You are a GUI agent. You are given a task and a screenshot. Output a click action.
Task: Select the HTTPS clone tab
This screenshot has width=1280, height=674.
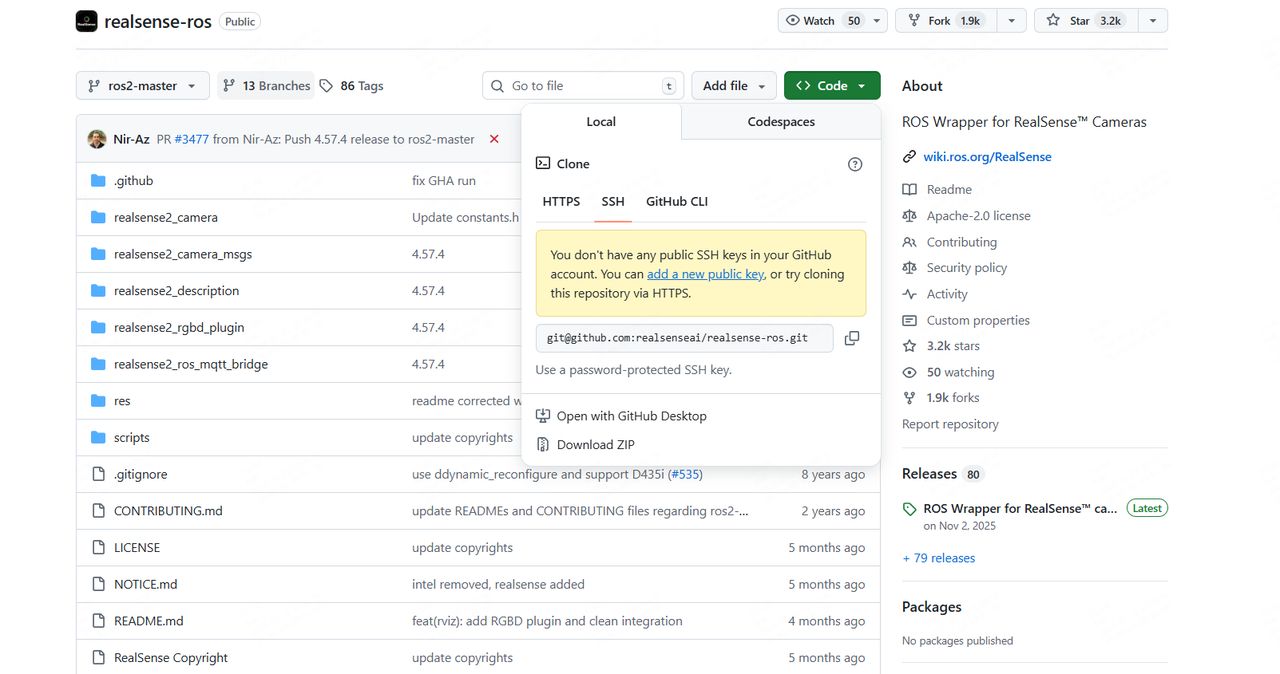coord(561,202)
